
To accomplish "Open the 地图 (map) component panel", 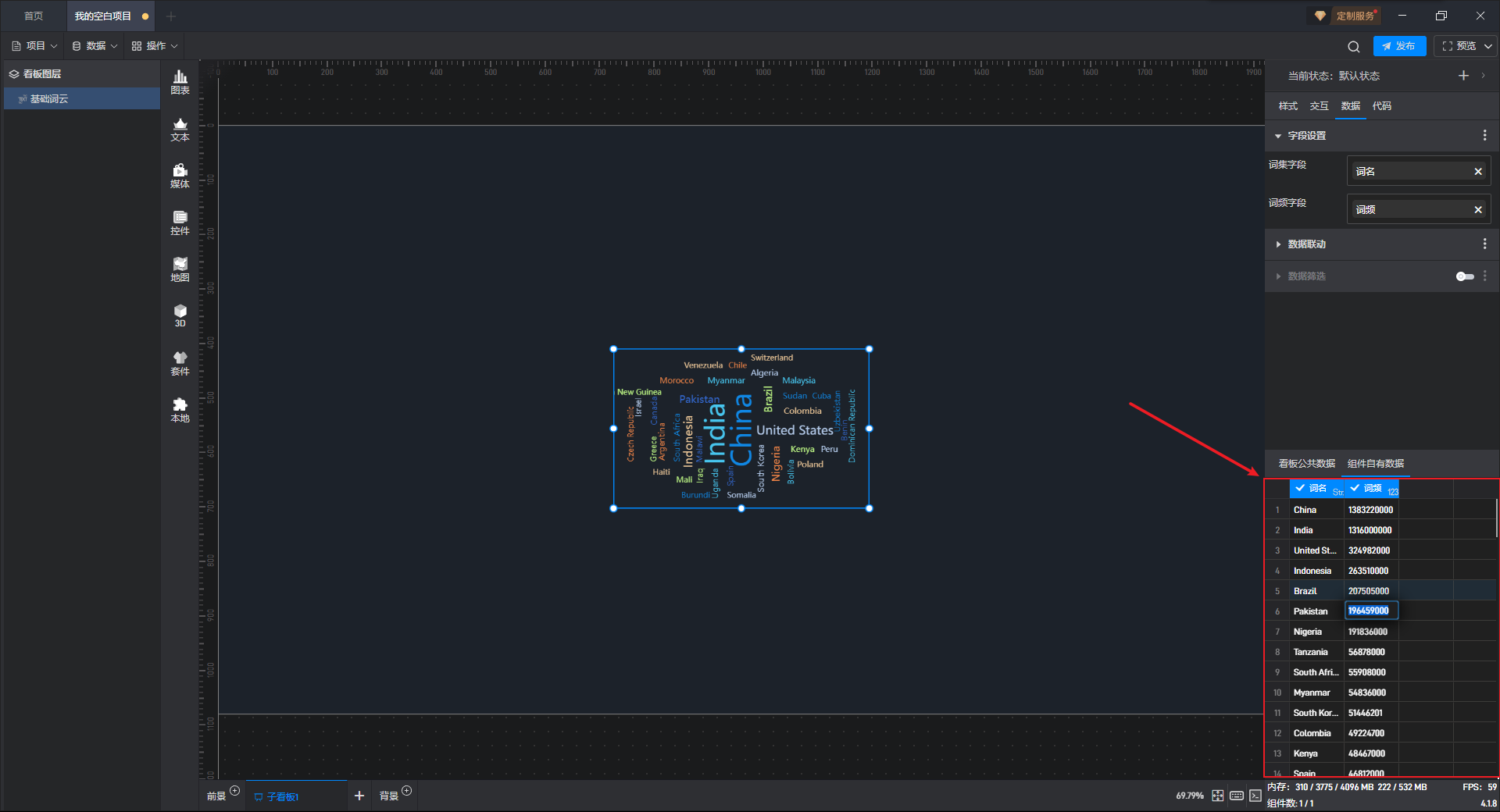I will (180, 269).
